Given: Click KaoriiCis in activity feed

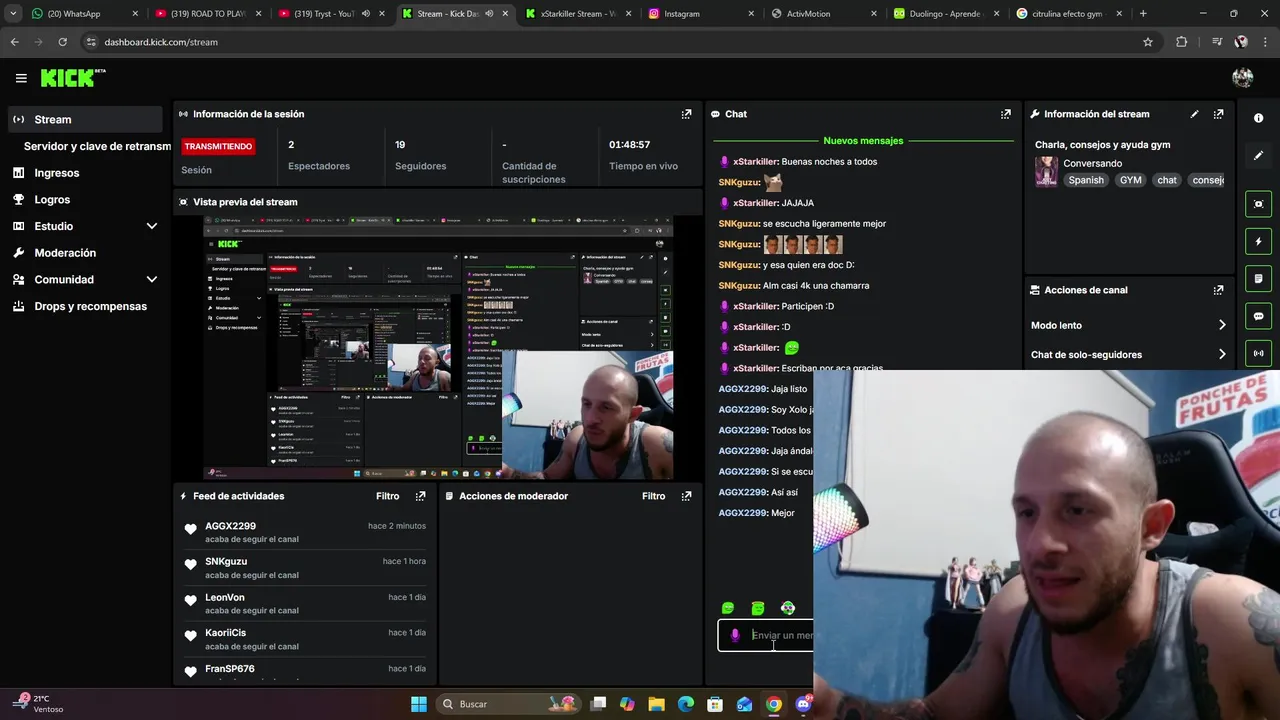Looking at the screenshot, I should (225, 633).
